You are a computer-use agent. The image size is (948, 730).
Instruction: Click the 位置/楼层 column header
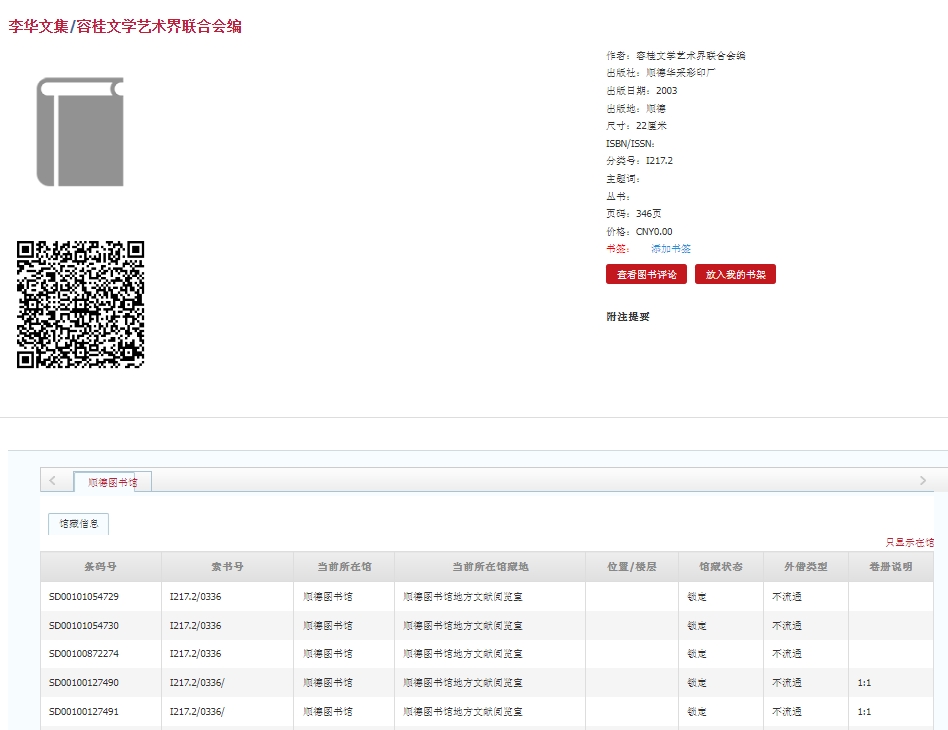tap(632, 567)
